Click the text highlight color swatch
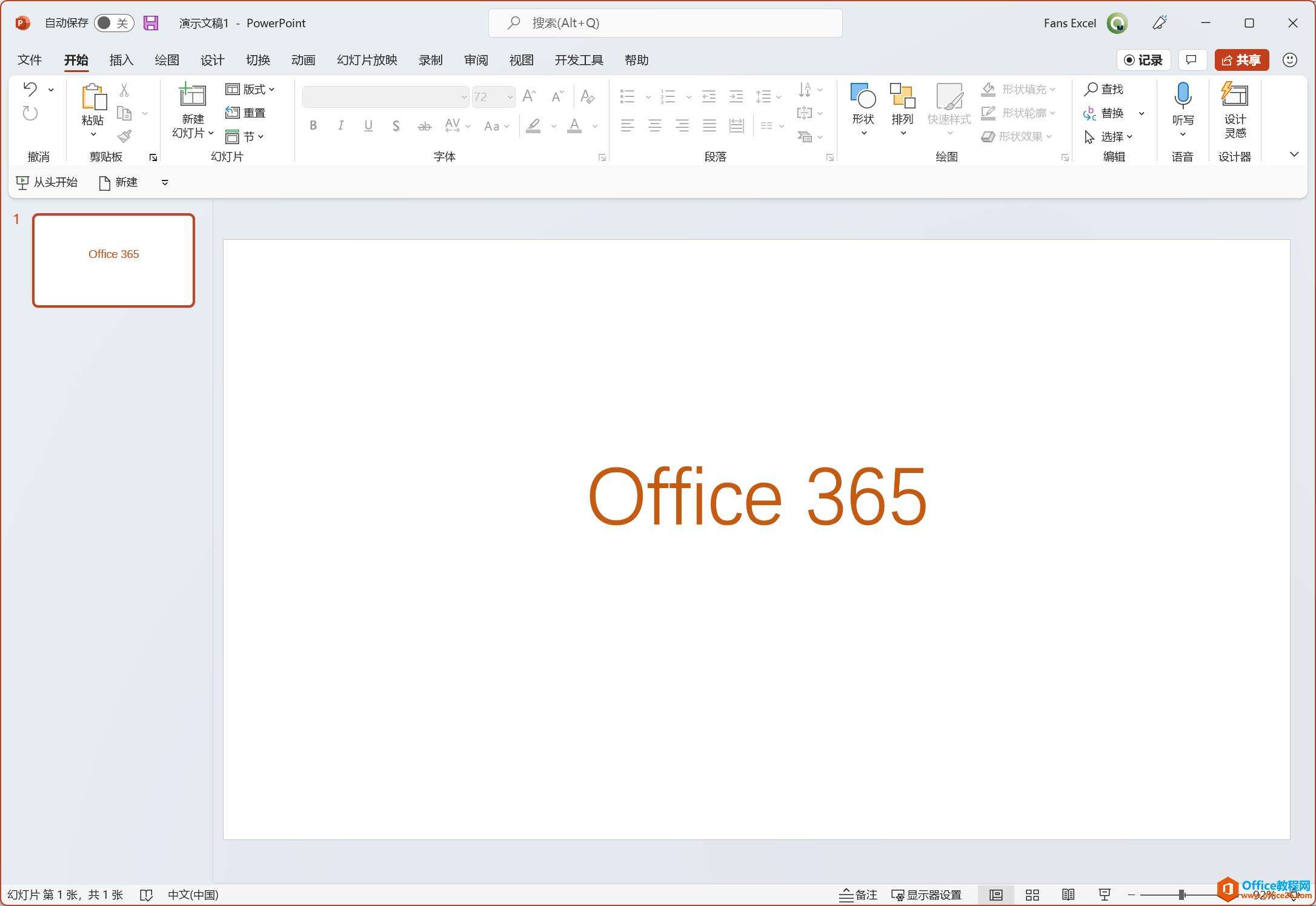Screen dimensions: 1316x906 coord(533,126)
